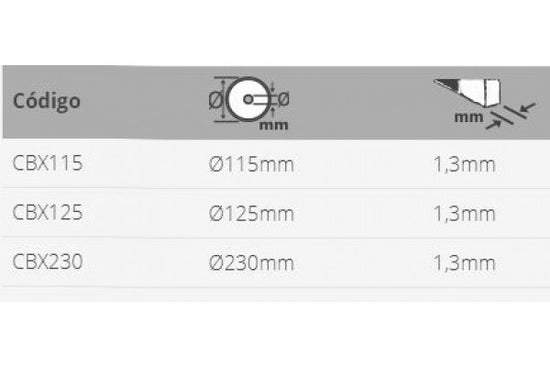Viewport: 550px width, 367px height.
Task: Click the 1,3mm thickness for CBX115
Action: coord(464,164)
